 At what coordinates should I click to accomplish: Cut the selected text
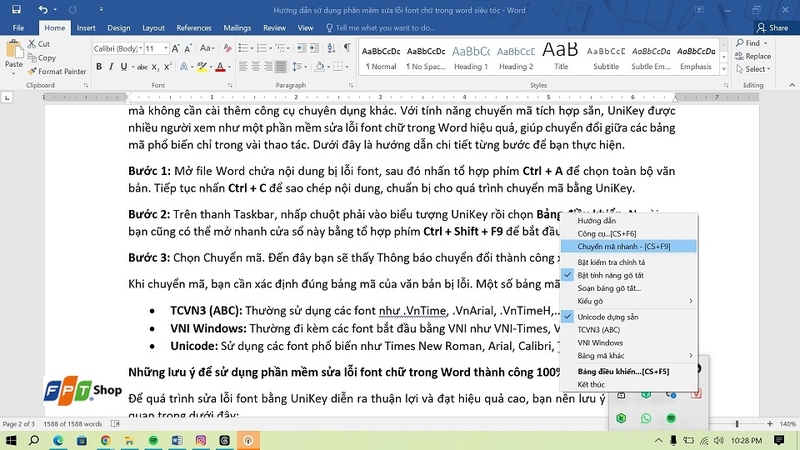click(39, 44)
